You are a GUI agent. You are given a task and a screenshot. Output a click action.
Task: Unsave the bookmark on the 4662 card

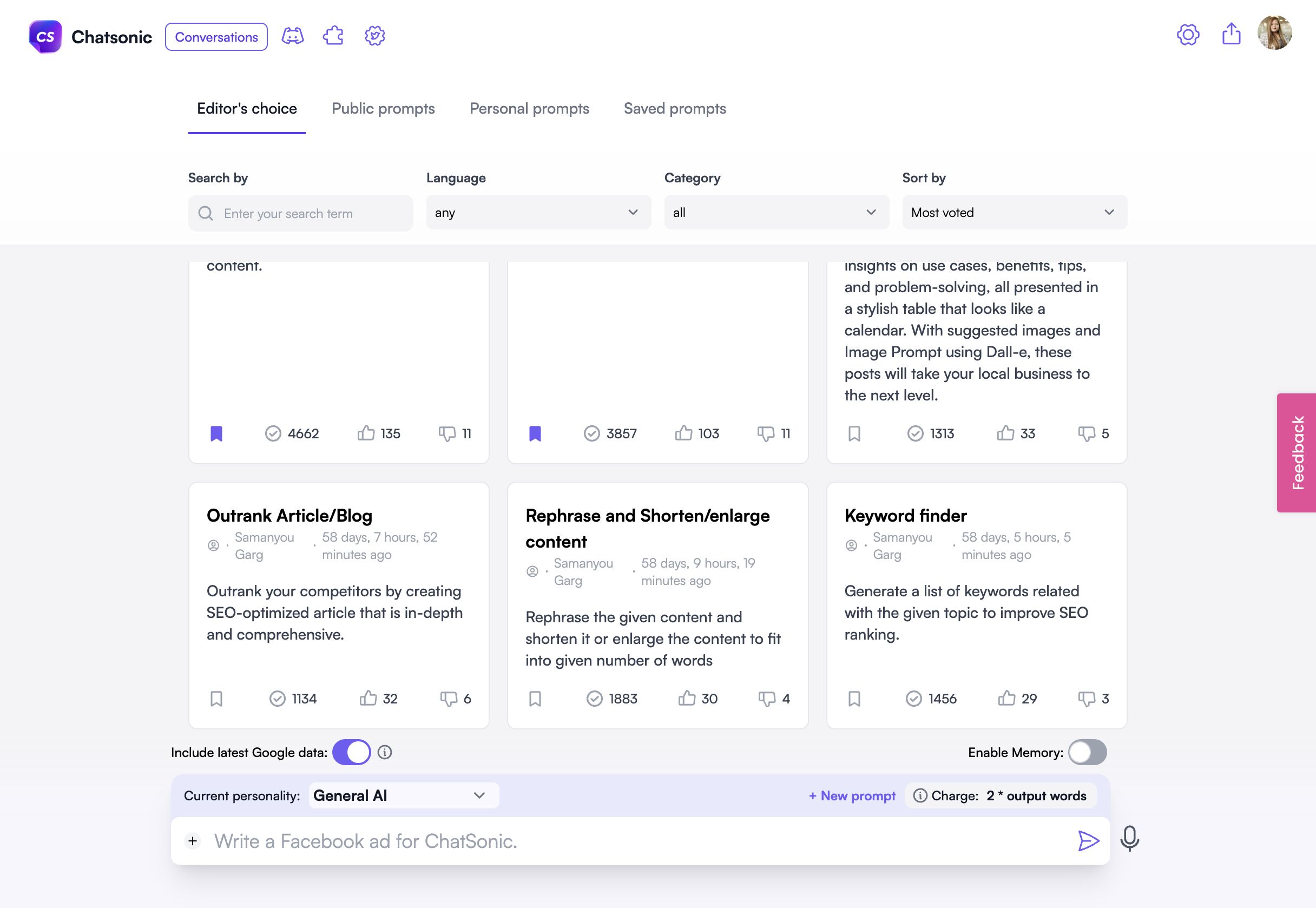coord(216,433)
